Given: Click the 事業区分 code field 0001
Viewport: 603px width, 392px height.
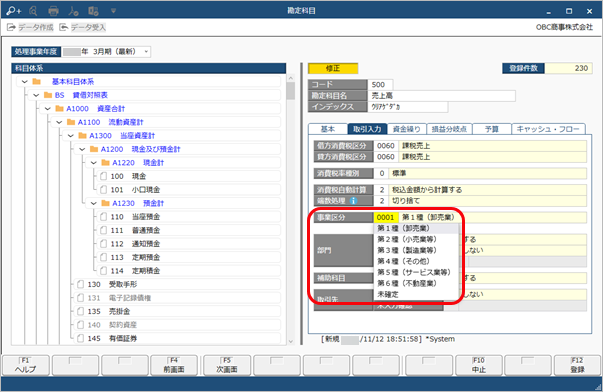Looking at the screenshot, I should 386,217.
